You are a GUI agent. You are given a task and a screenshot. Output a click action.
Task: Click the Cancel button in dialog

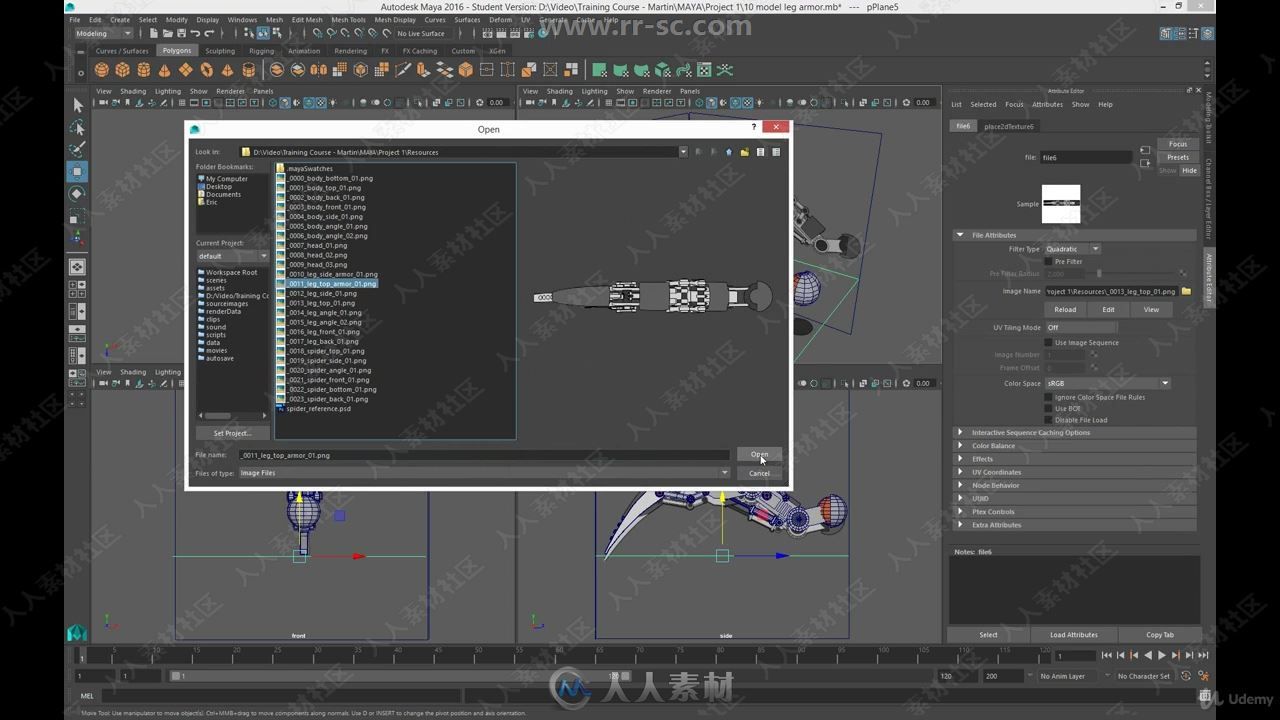759,473
